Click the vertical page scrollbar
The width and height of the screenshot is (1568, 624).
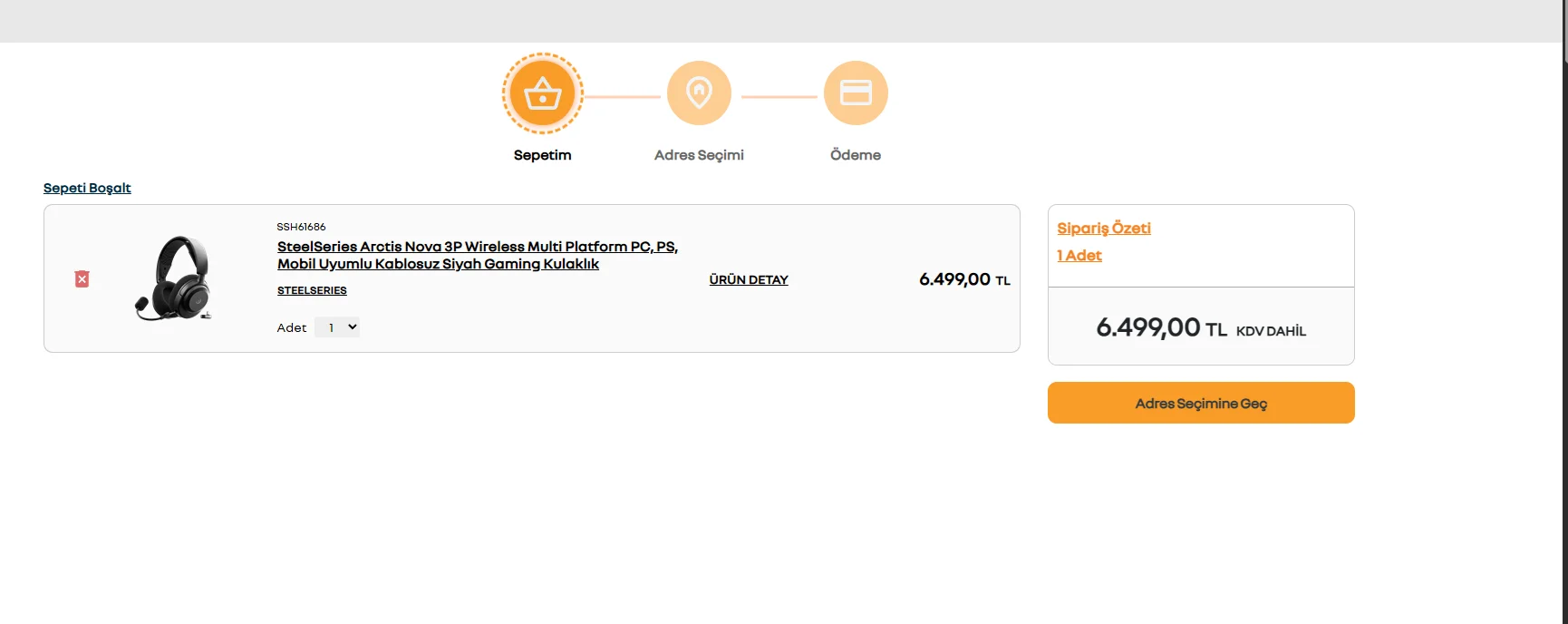[1565, 312]
